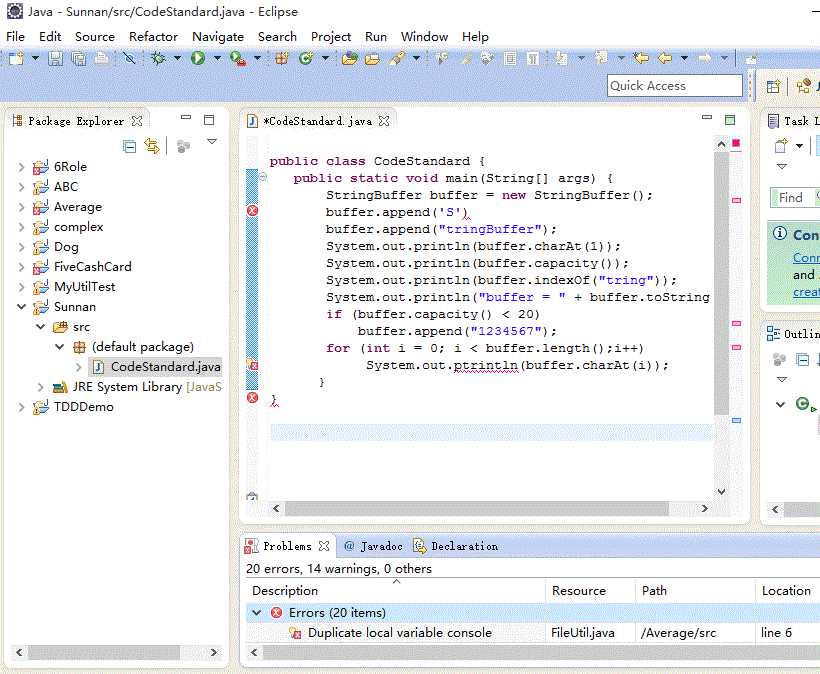Click the Skip All Breakpoints icon
Image resolution: width=820 pixels, height=674 pixels.
tap(129, 58)
